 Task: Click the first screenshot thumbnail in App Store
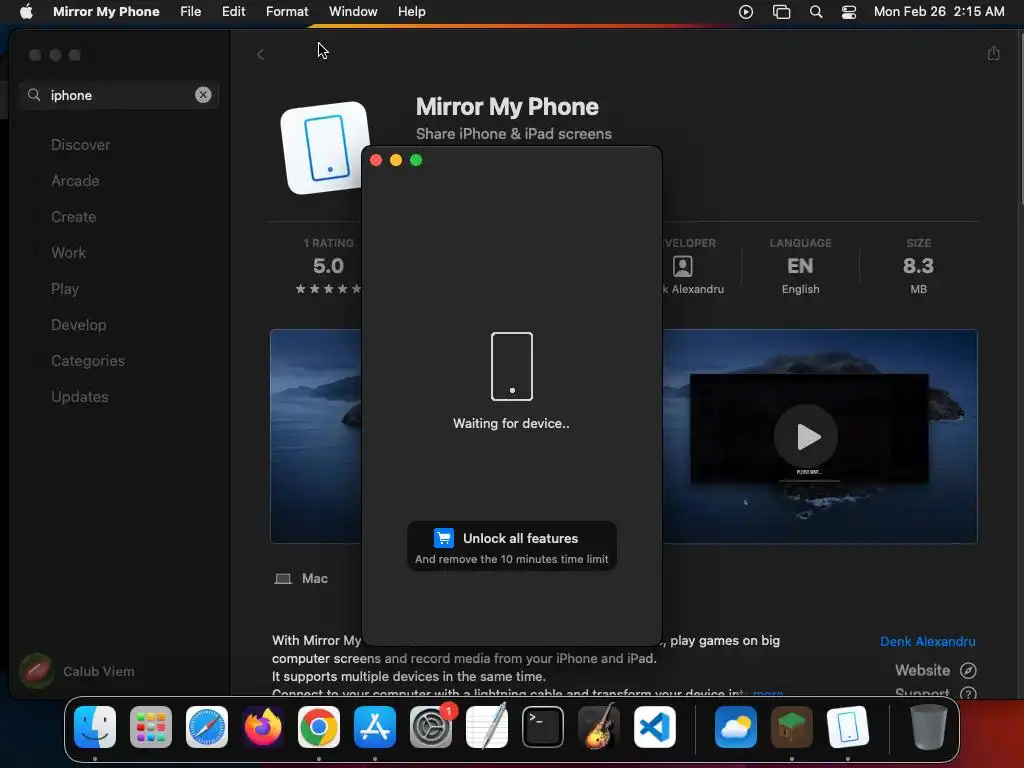click(316, 436)
